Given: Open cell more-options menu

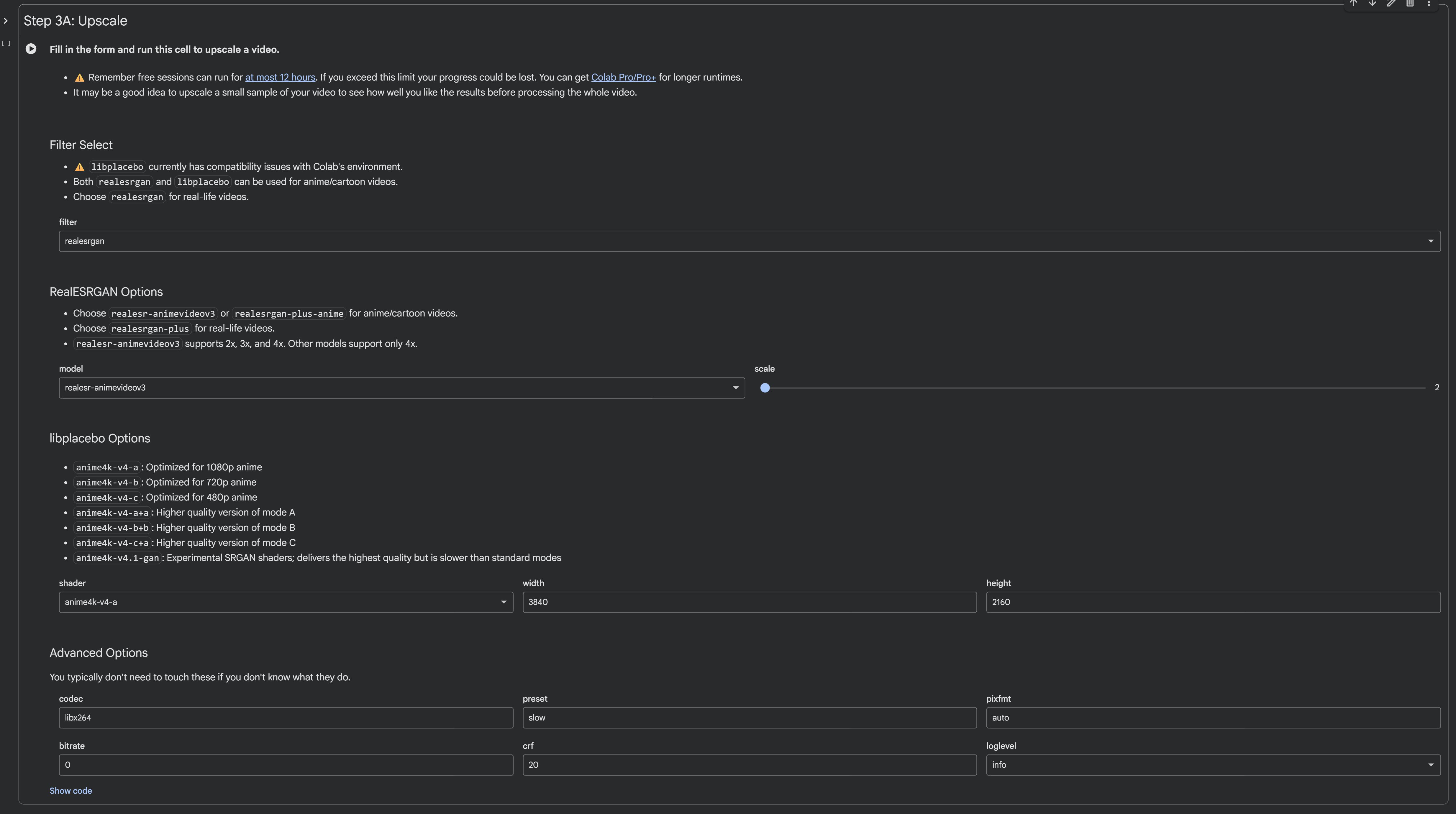Looking at the screenshot, I should click(x=1429, y=4).
